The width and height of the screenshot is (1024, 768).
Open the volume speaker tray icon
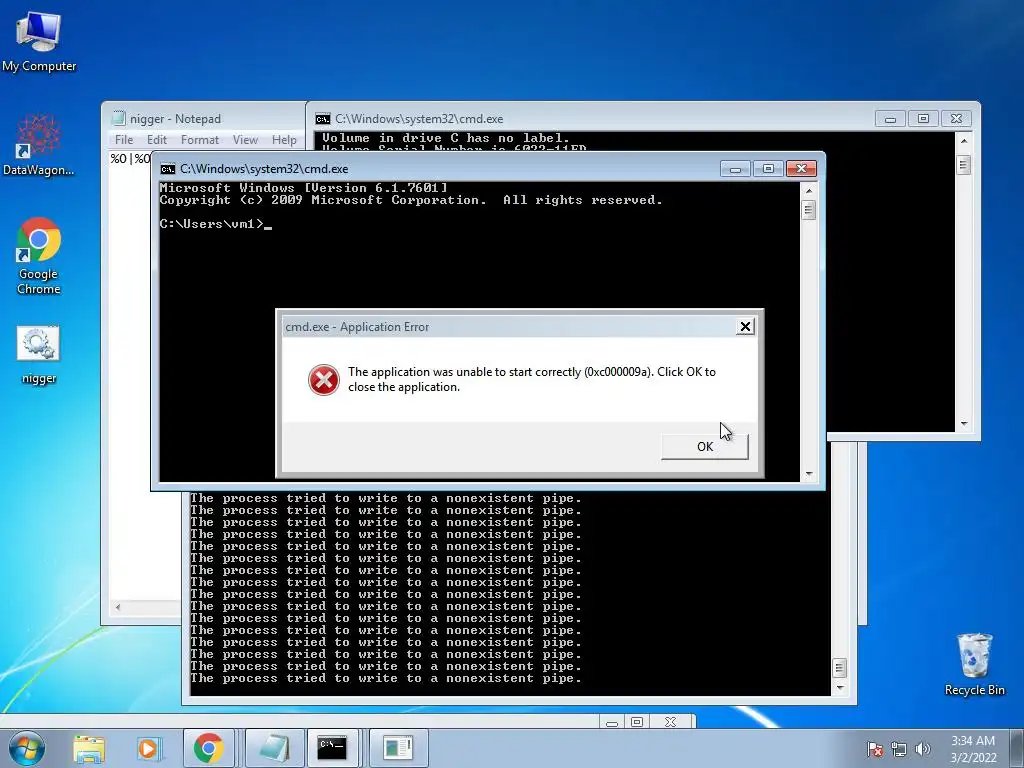pos(922,749)
